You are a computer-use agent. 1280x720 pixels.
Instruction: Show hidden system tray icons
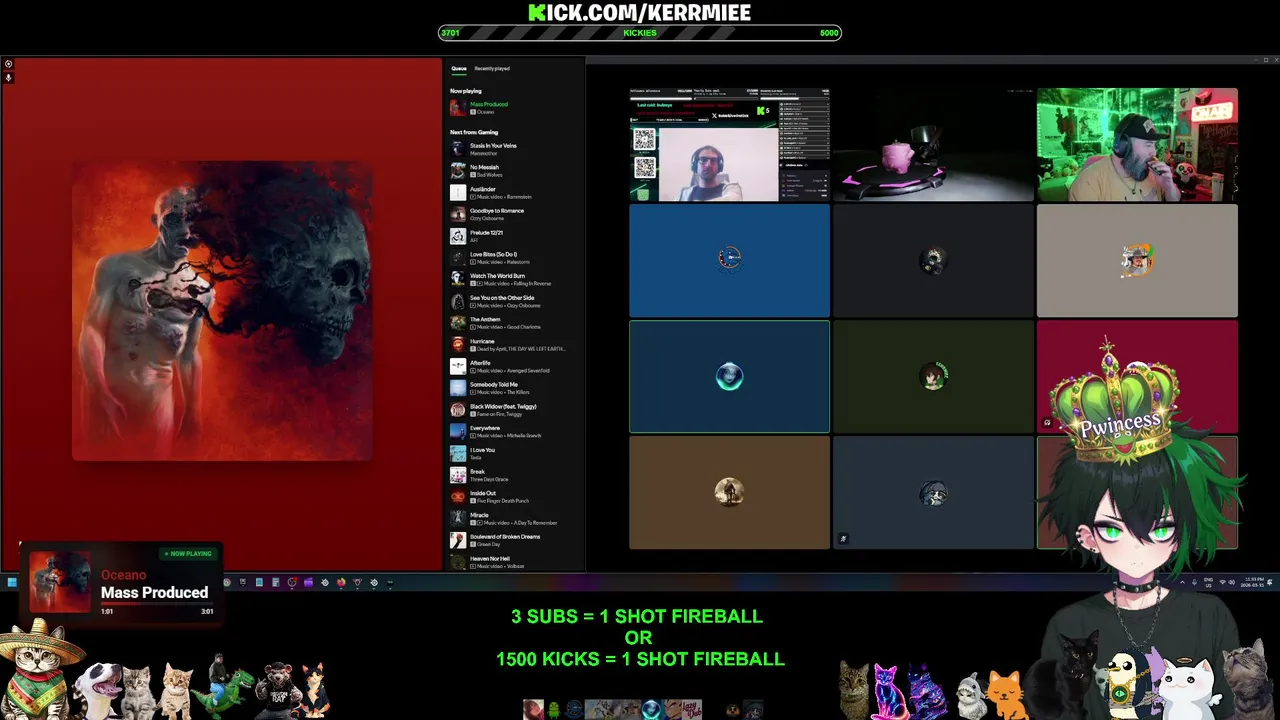[x=1182, y=582]
